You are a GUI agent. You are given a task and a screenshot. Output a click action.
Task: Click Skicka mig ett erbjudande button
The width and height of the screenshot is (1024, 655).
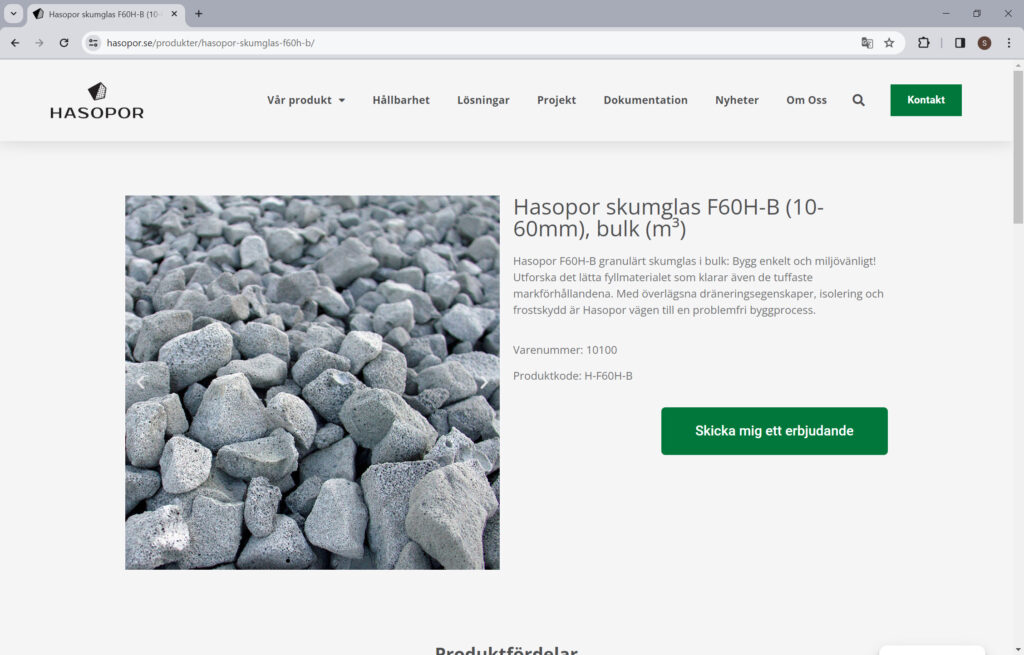coord(774,431)
